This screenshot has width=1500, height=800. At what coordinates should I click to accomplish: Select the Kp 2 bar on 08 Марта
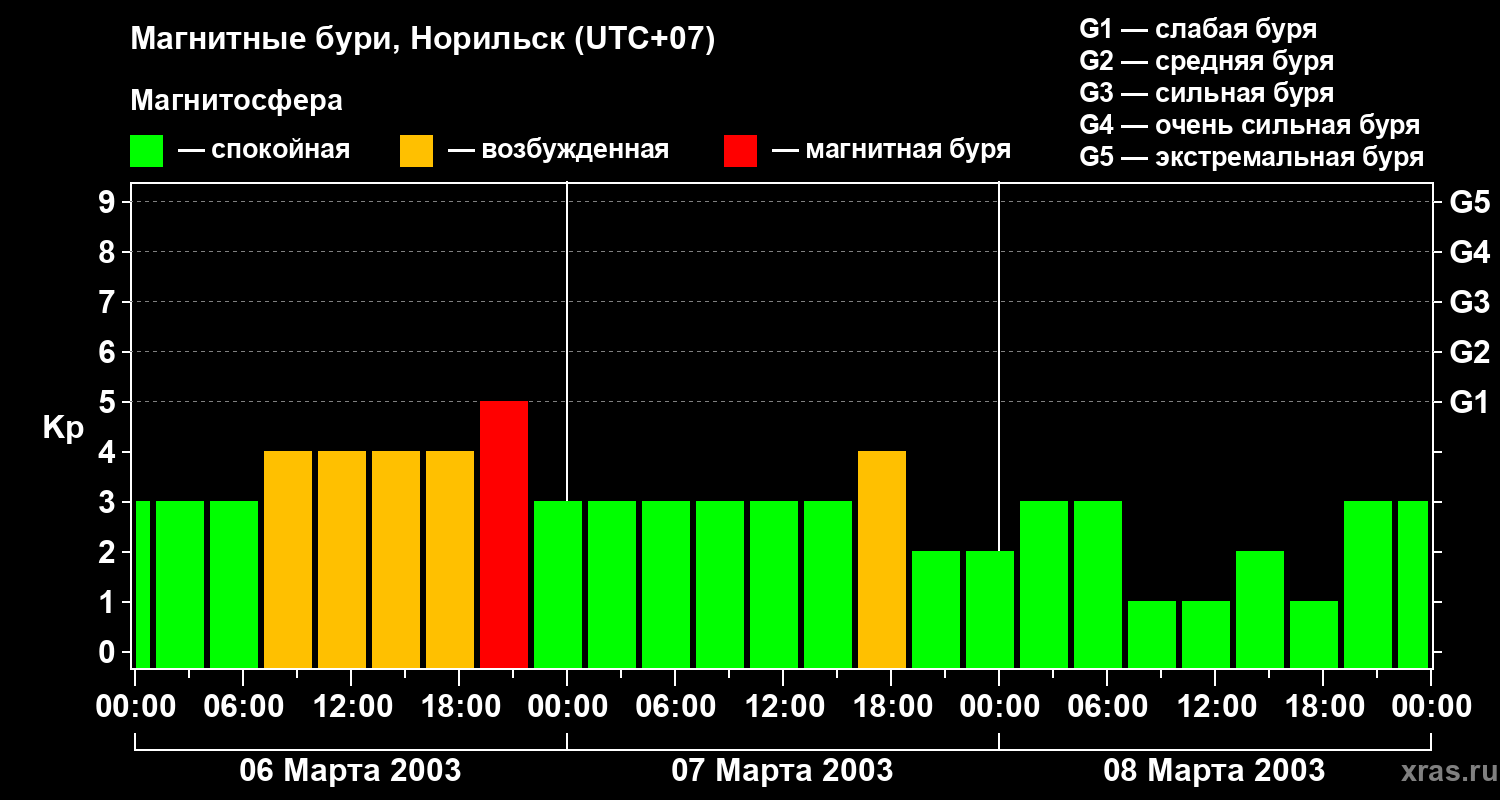(x=1260, y=609)
